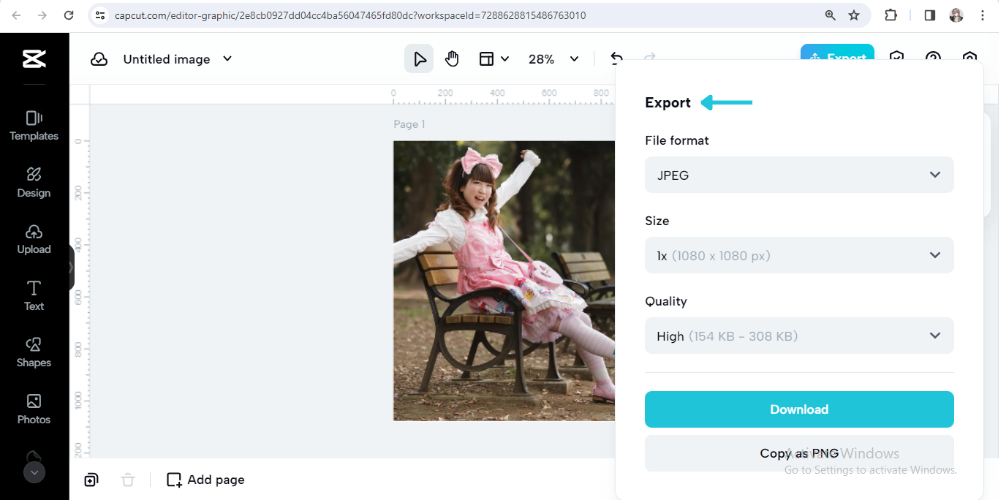Expand the Untitled image name menu
The height and width of the screenshot is (500, 1000).
point(227,59)
